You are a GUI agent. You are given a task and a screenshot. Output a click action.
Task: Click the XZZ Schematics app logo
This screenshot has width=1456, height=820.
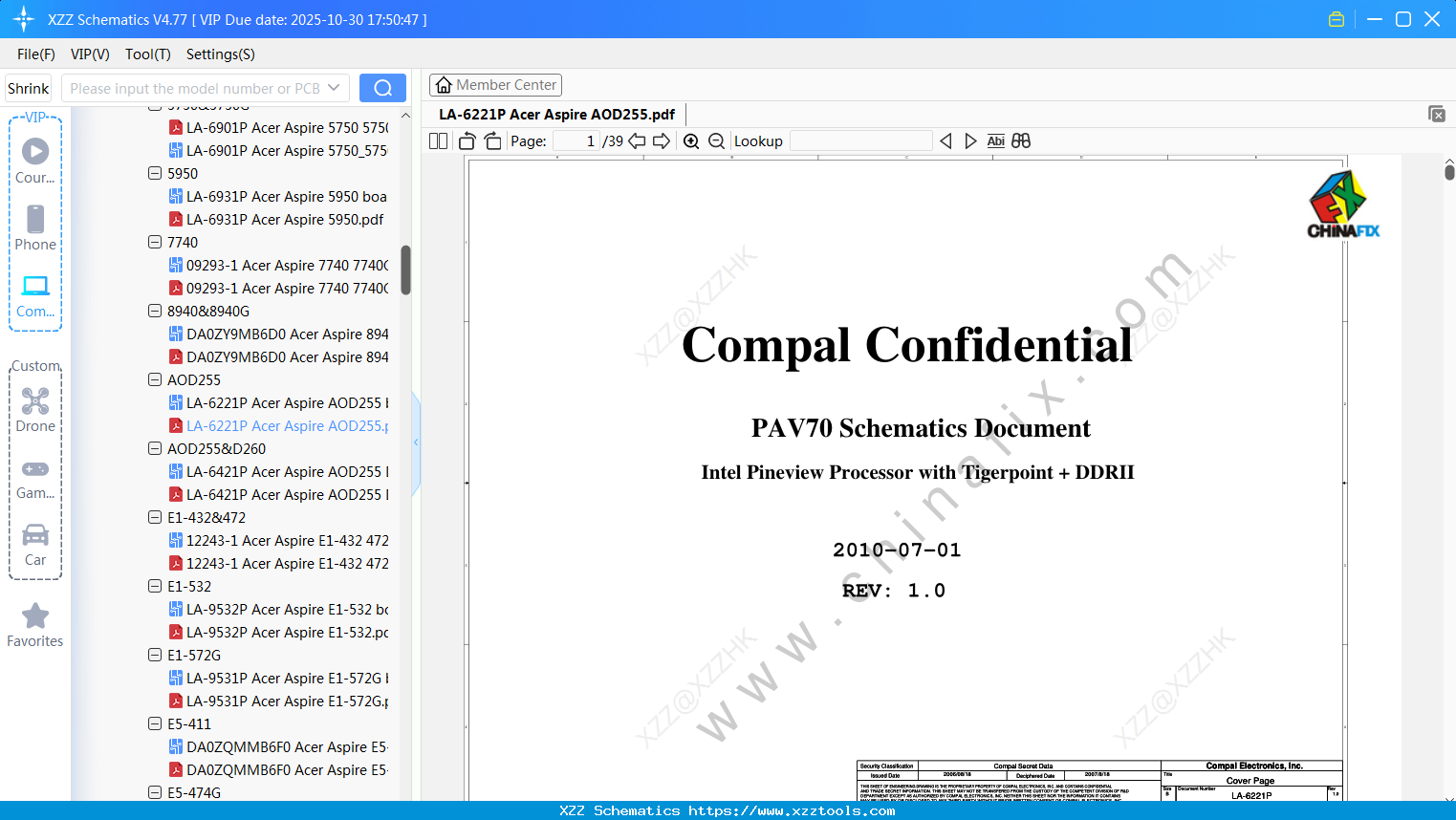(24, 19)
